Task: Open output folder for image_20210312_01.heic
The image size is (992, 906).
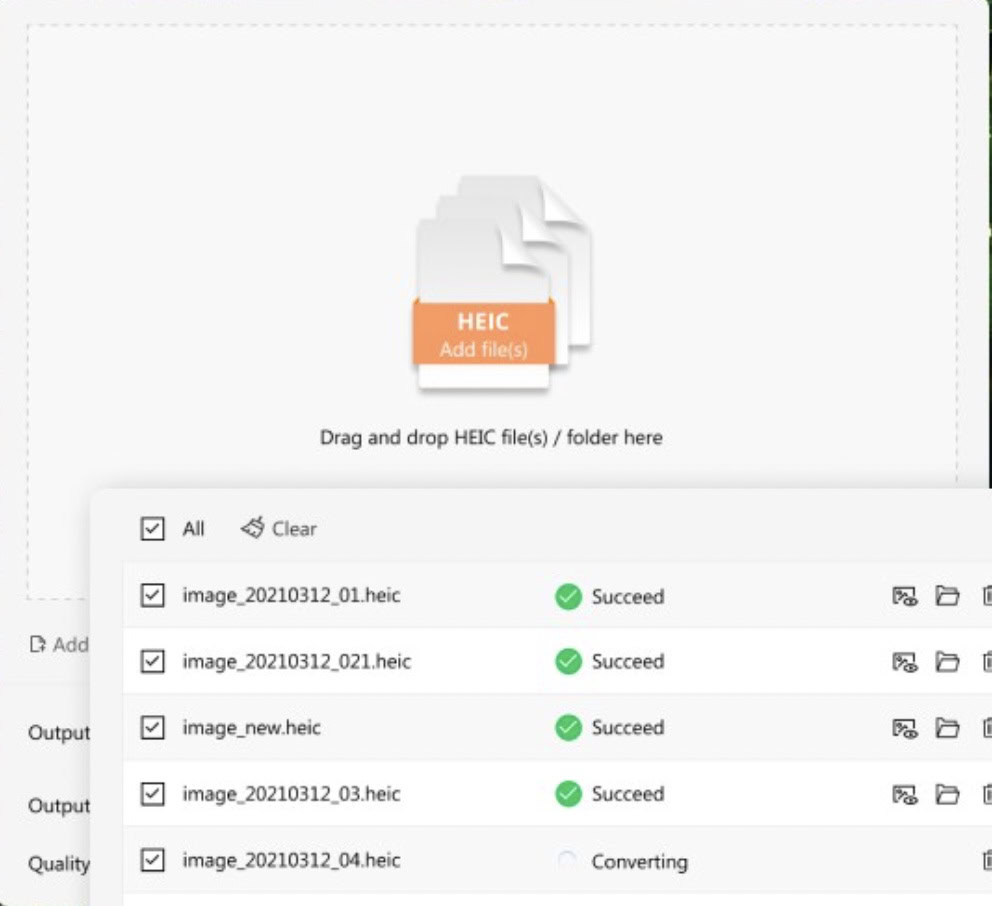Action: coord(946,597)
